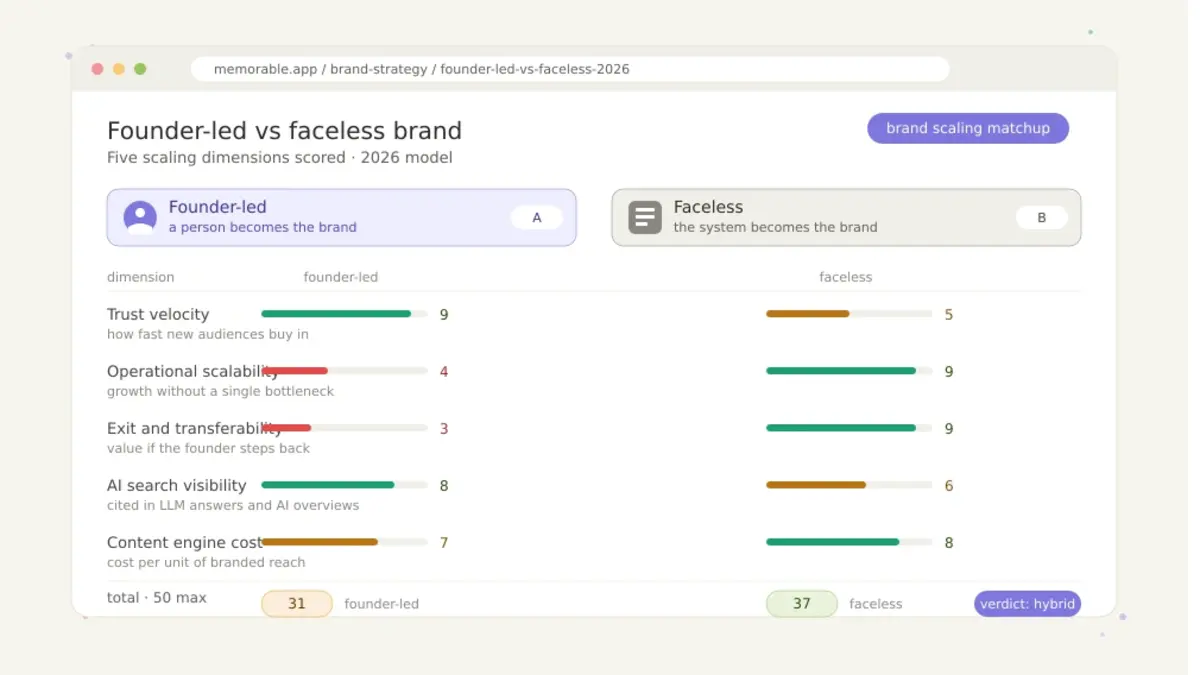
Task: Click 'how fast new audiences buy in'
Action: (x=208, y=334)
